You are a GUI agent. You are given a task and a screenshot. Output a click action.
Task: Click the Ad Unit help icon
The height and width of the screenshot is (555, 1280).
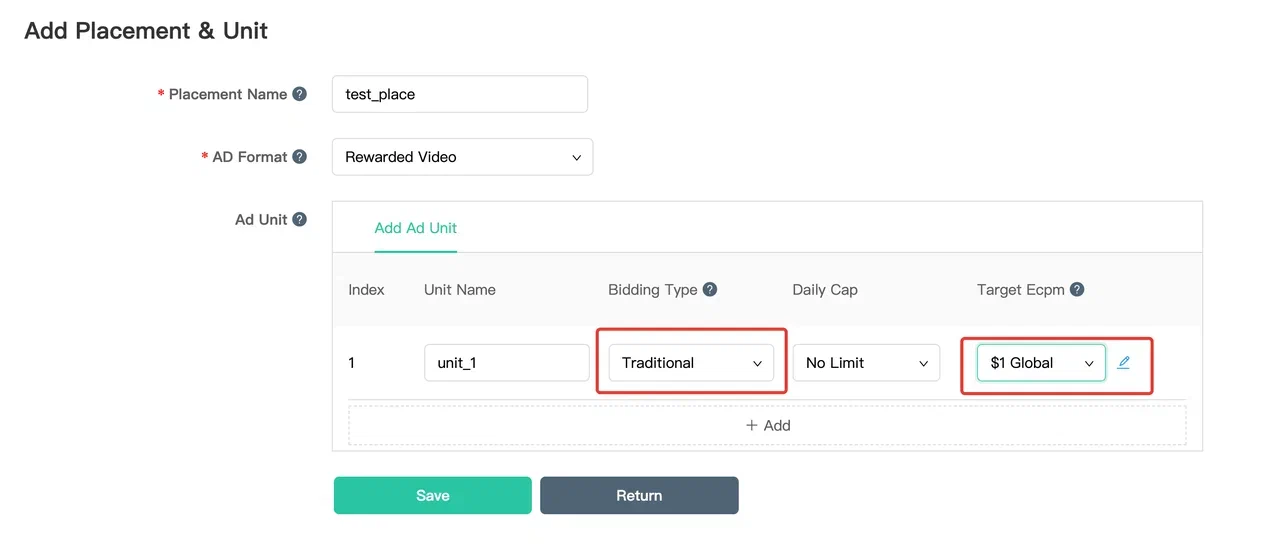(300, 220)
